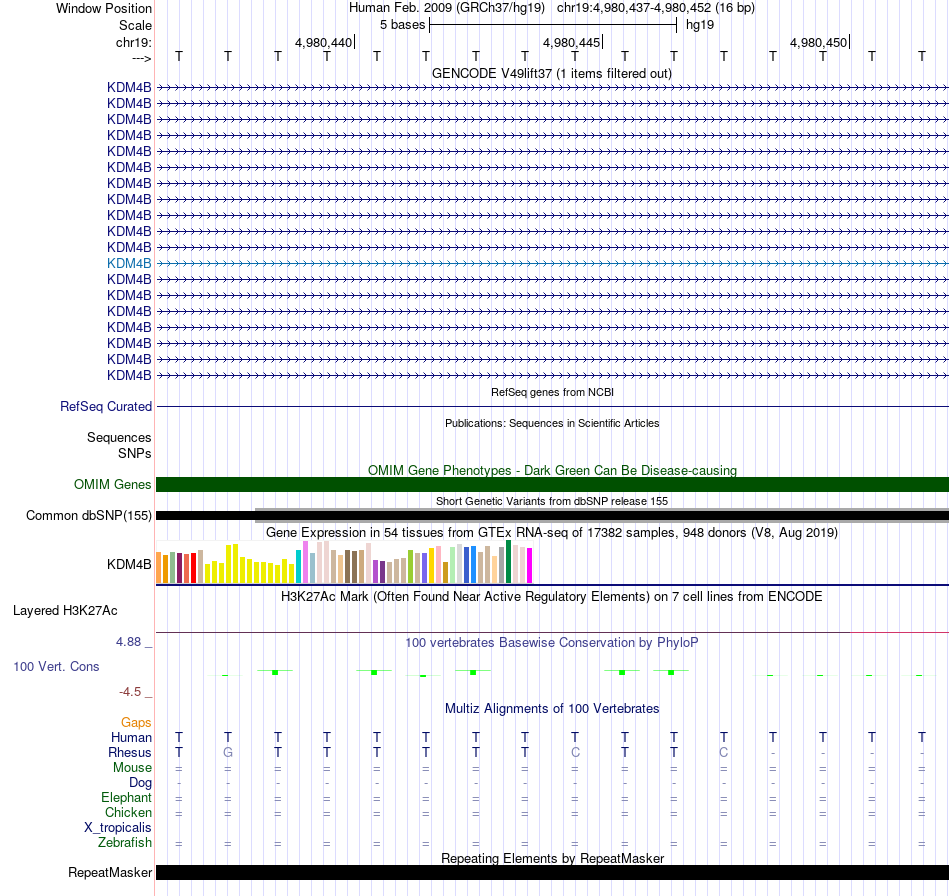Open Short Genetic Variants from dbSNP title

pyautogui.click(x=552, y=501)
